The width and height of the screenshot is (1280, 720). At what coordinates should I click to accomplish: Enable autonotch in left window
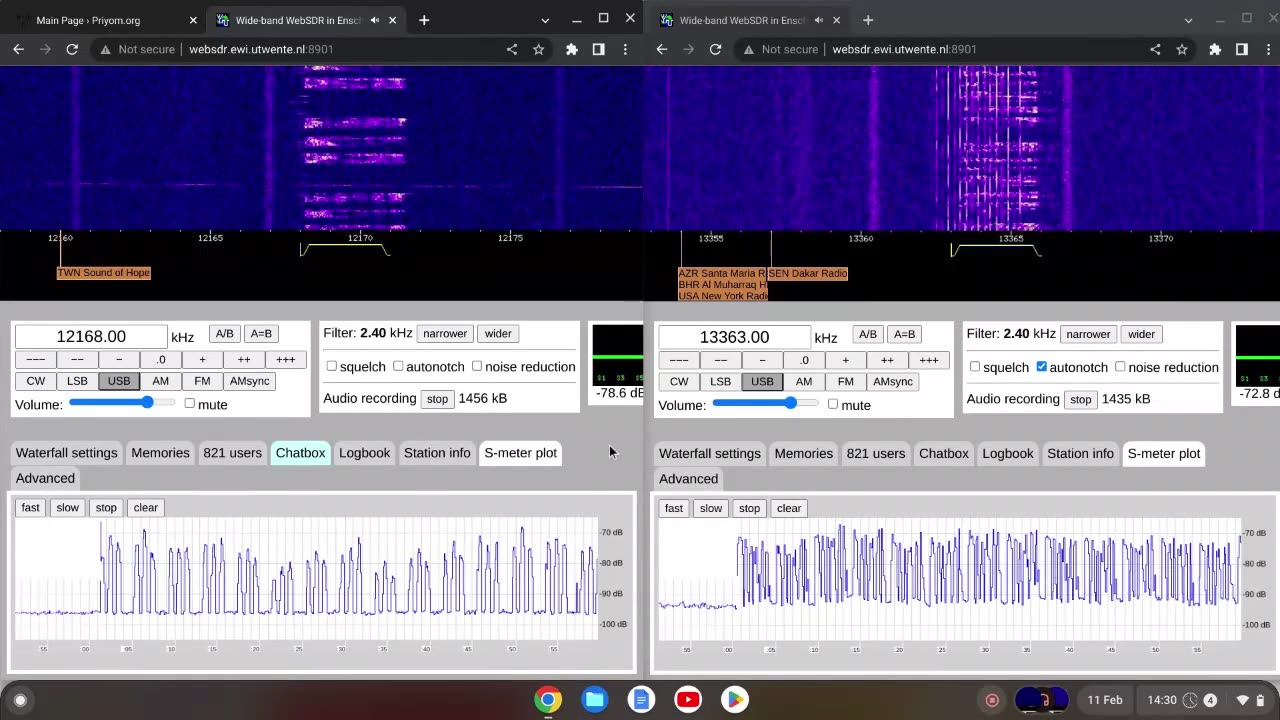pos(398,366)
